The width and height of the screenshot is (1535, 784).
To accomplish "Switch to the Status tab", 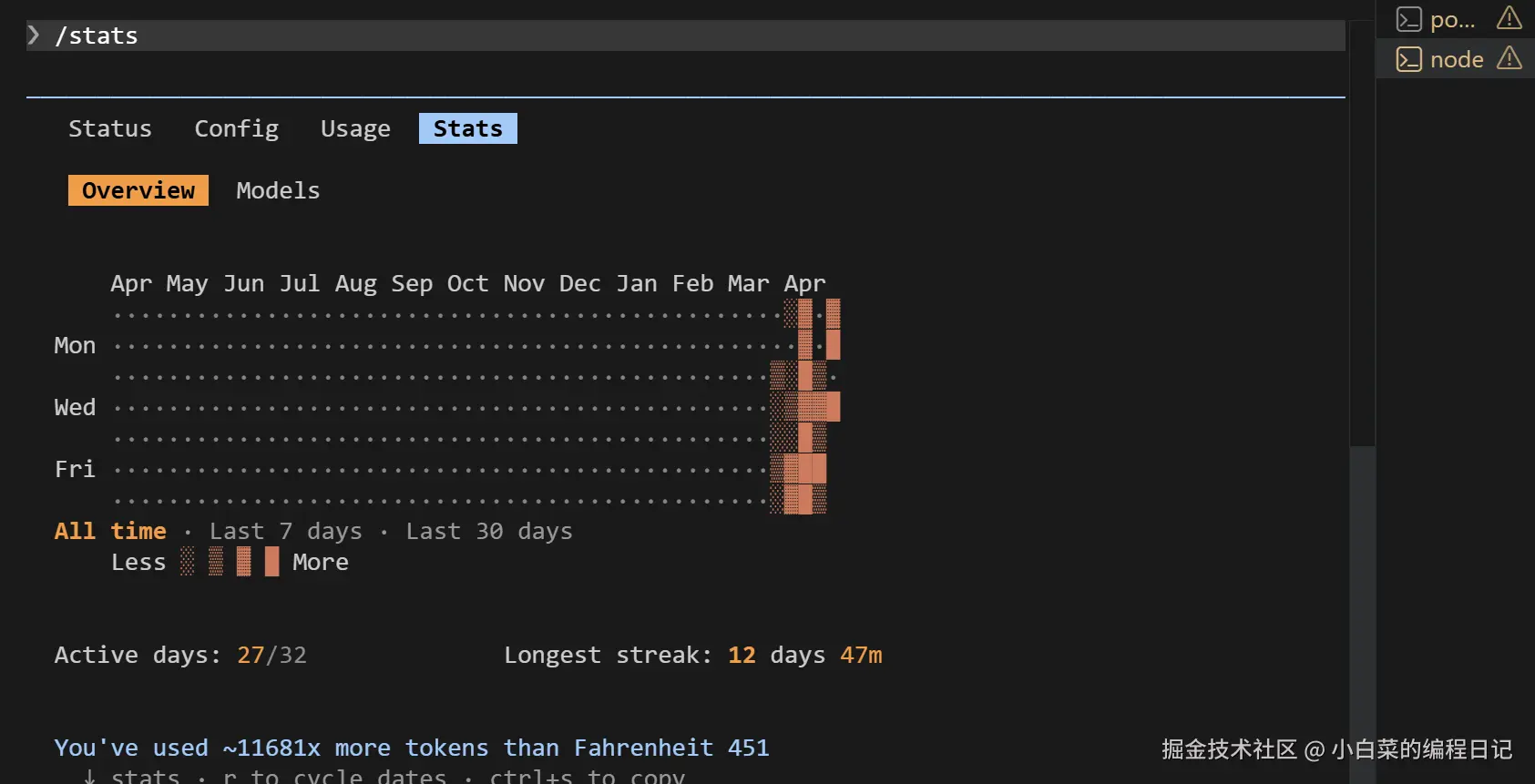I will [x=110, y=128].
